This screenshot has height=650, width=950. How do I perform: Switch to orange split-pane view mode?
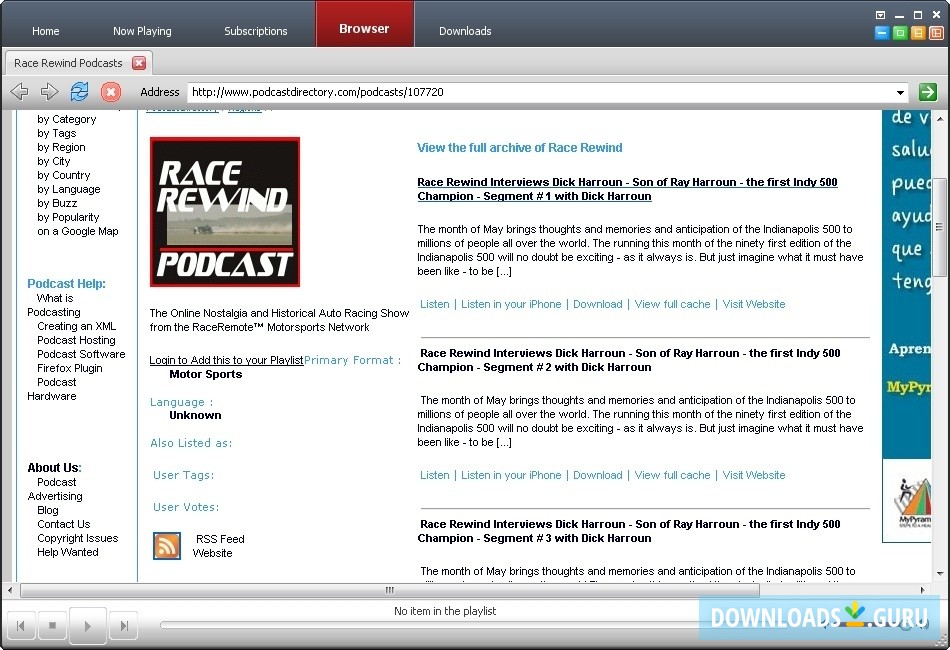[918, 33]
